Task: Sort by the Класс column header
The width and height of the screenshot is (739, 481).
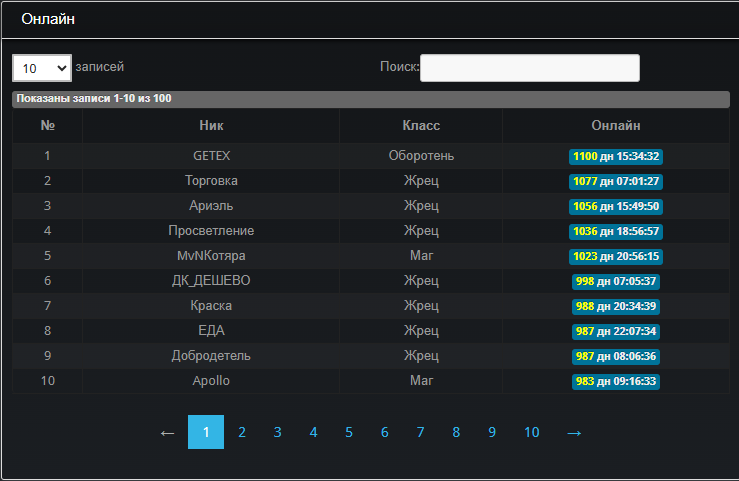Action: point(421,125)
